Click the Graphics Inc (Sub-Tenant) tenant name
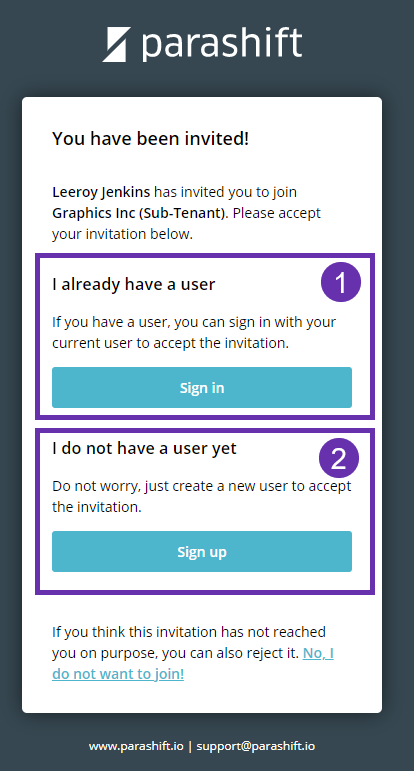 pos(140,213)
